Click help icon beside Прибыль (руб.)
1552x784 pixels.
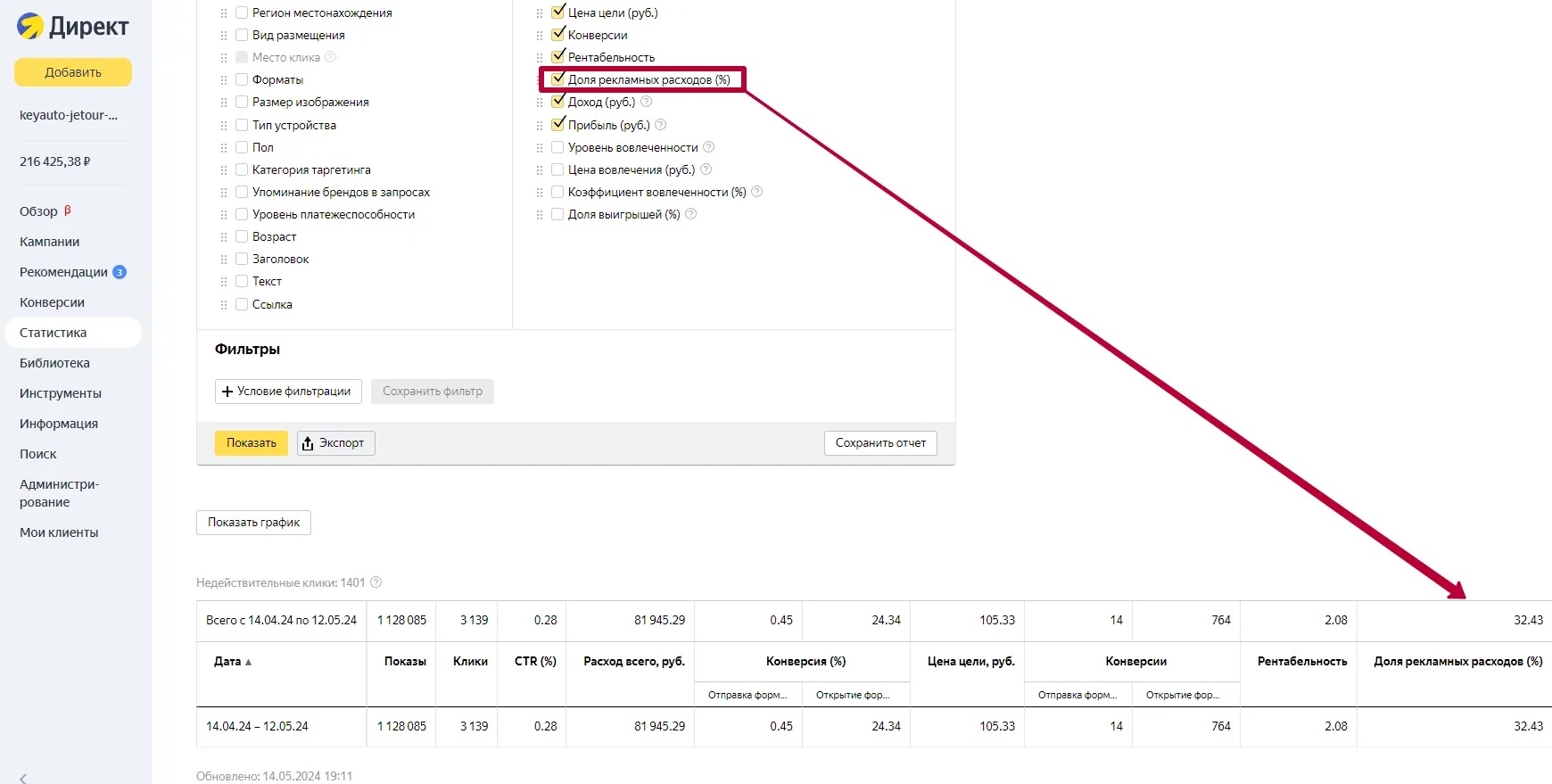(661, 125)
